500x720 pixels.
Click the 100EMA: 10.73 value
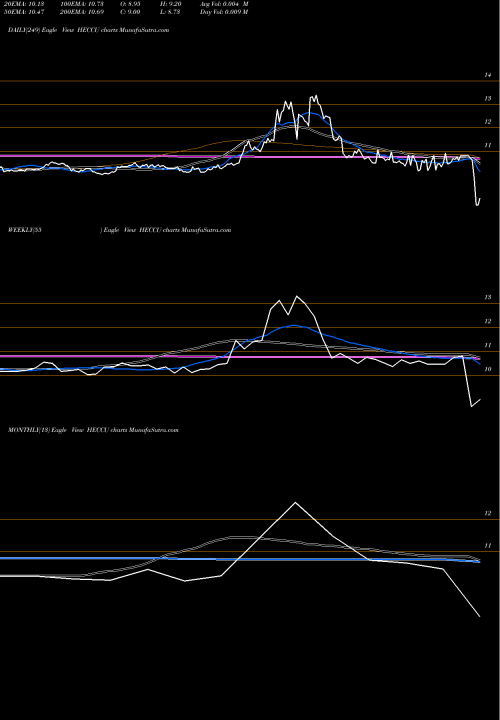click(x=82, y=4)
